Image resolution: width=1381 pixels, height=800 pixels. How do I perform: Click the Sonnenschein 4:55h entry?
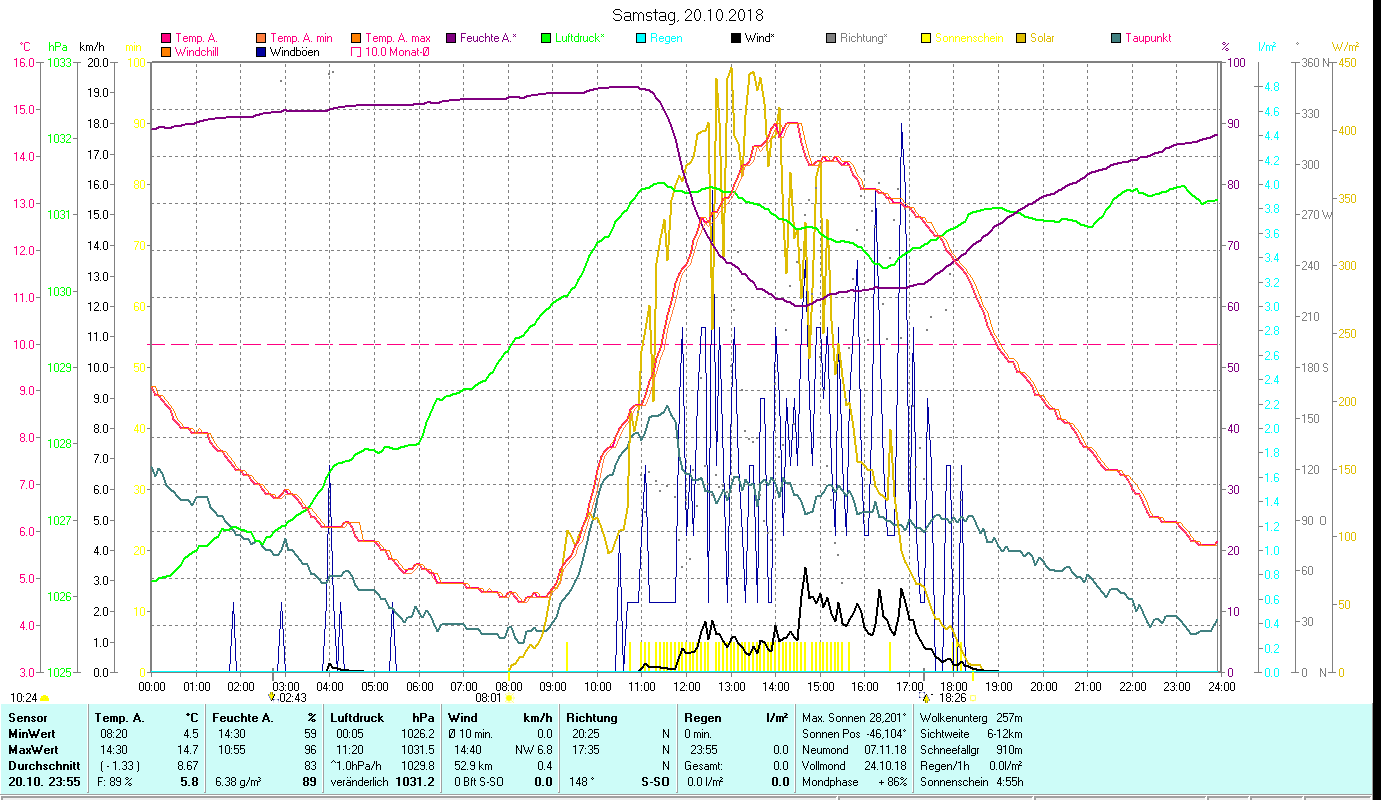(970, 781)
